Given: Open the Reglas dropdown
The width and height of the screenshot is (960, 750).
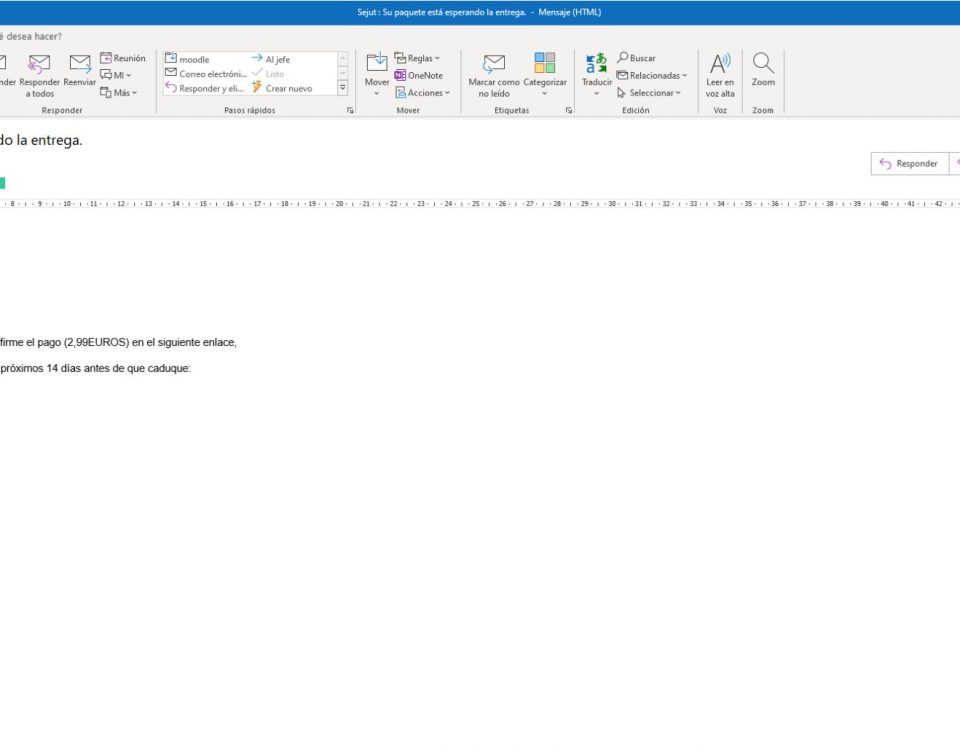Looking at the screenshot, I should tap(417, 58).
